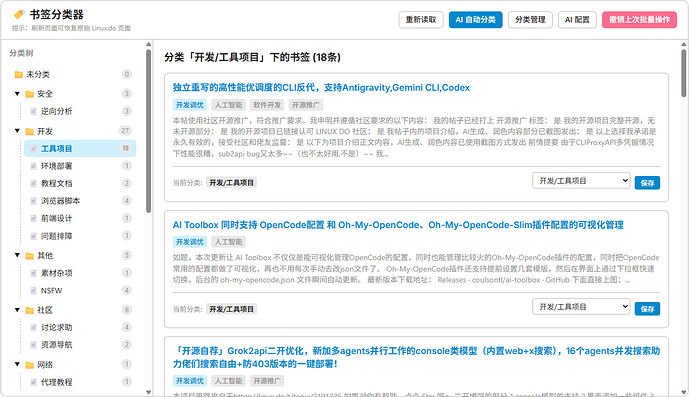This screenshot has width=689, height=397.
Task: Open the AI Toolbox OpenCode bookmark link
Action: (x=398, y=225)
